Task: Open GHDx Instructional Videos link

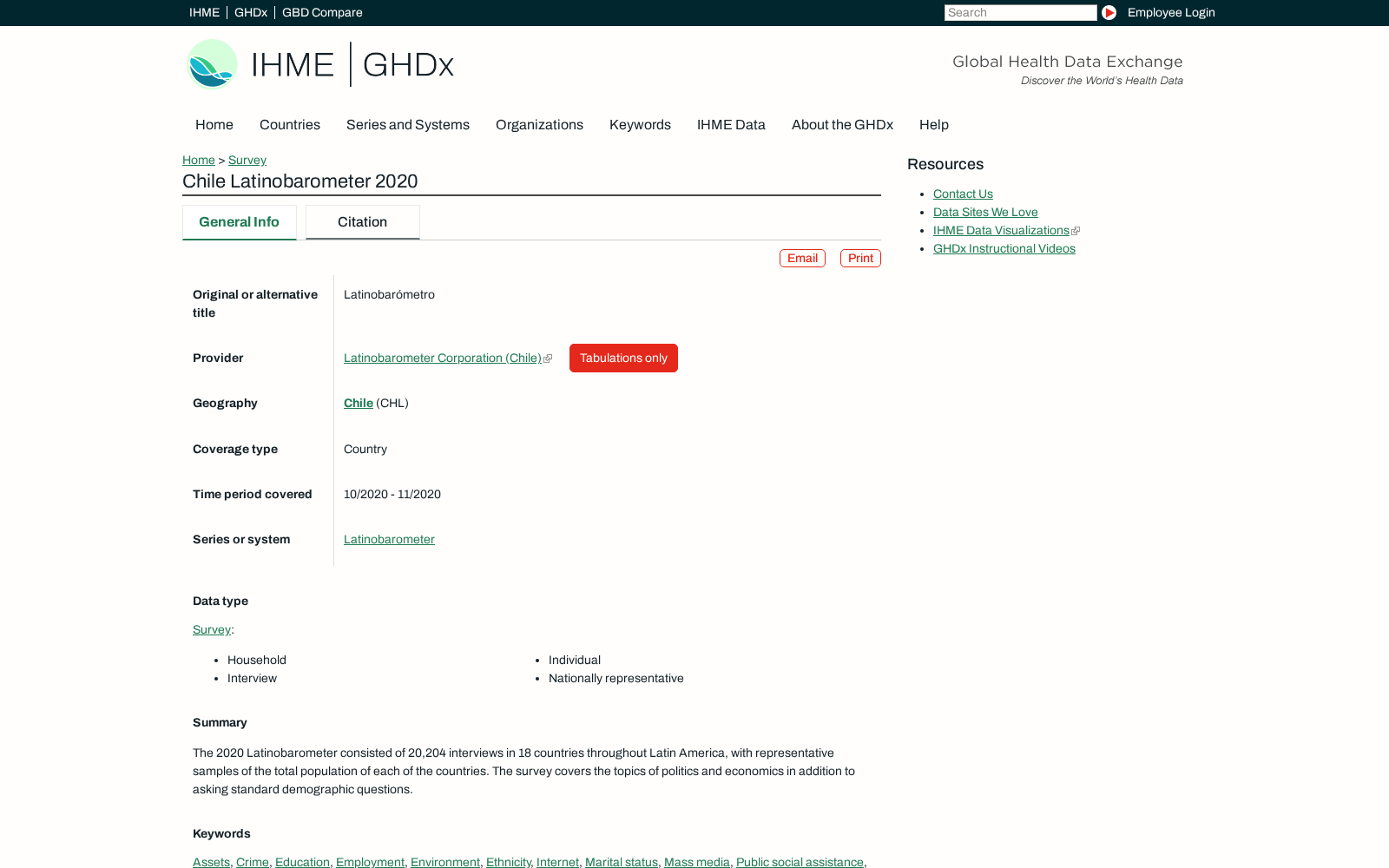Action: point(1004,249)
